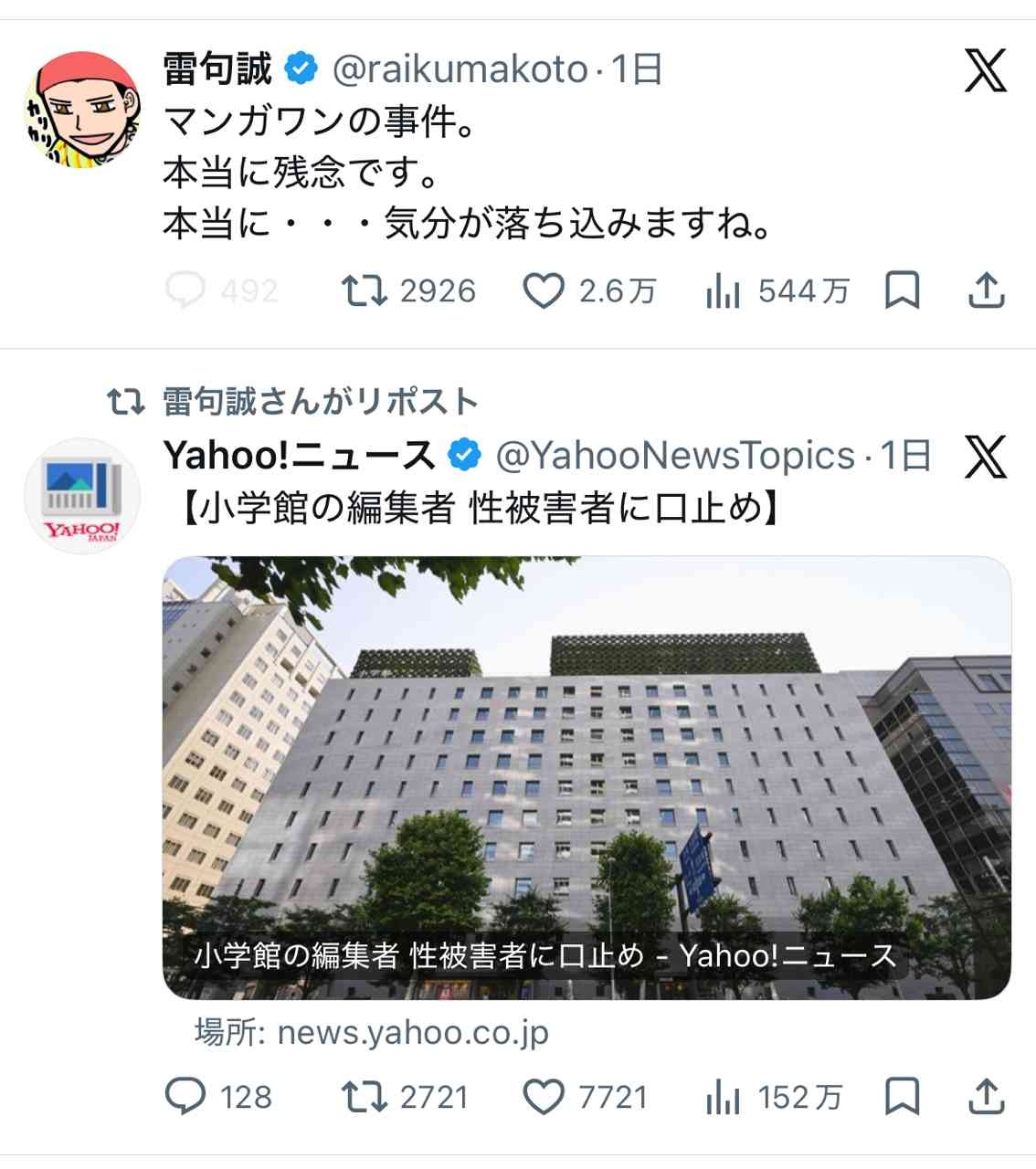
Task: Open Yahoo!ニュース profile avatar
Action: tap(83, 496)
